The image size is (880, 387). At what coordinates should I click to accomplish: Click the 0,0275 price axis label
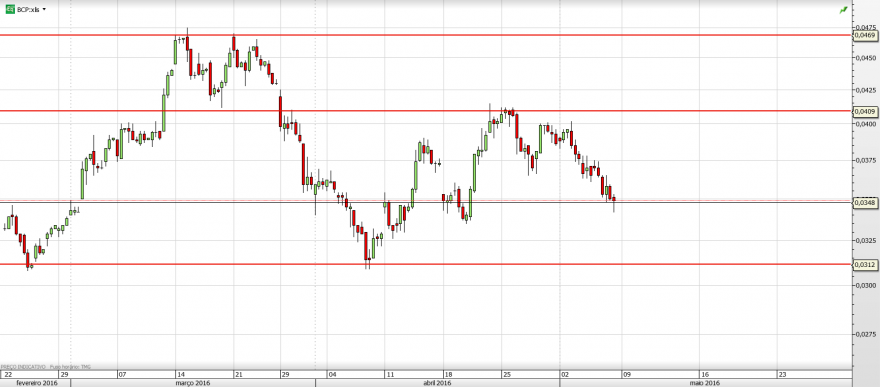click(x=866, y=334)
